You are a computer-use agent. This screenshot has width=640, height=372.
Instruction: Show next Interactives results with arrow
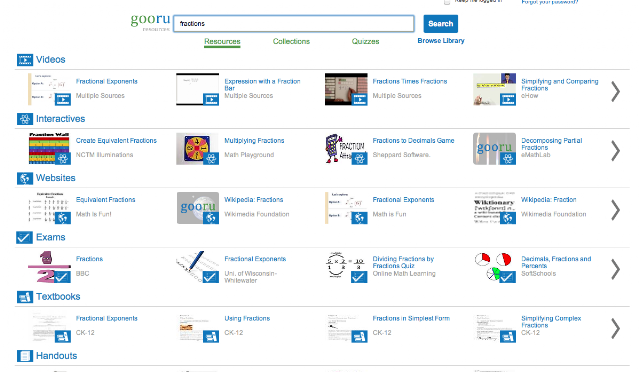(616, 151)
